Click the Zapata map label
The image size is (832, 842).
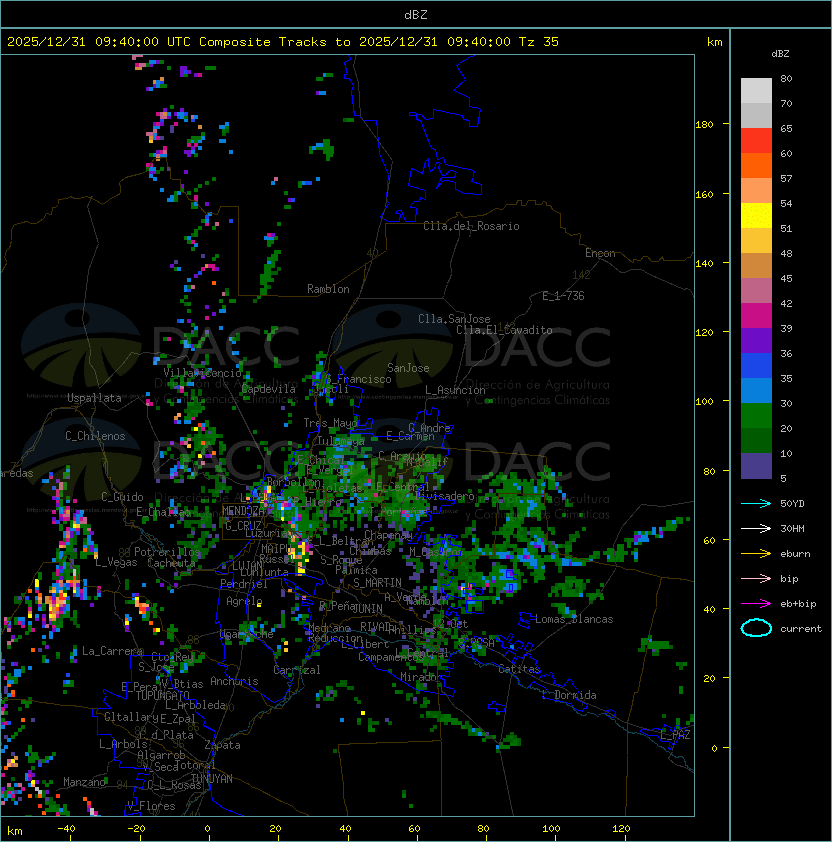[x=222, y=745]
